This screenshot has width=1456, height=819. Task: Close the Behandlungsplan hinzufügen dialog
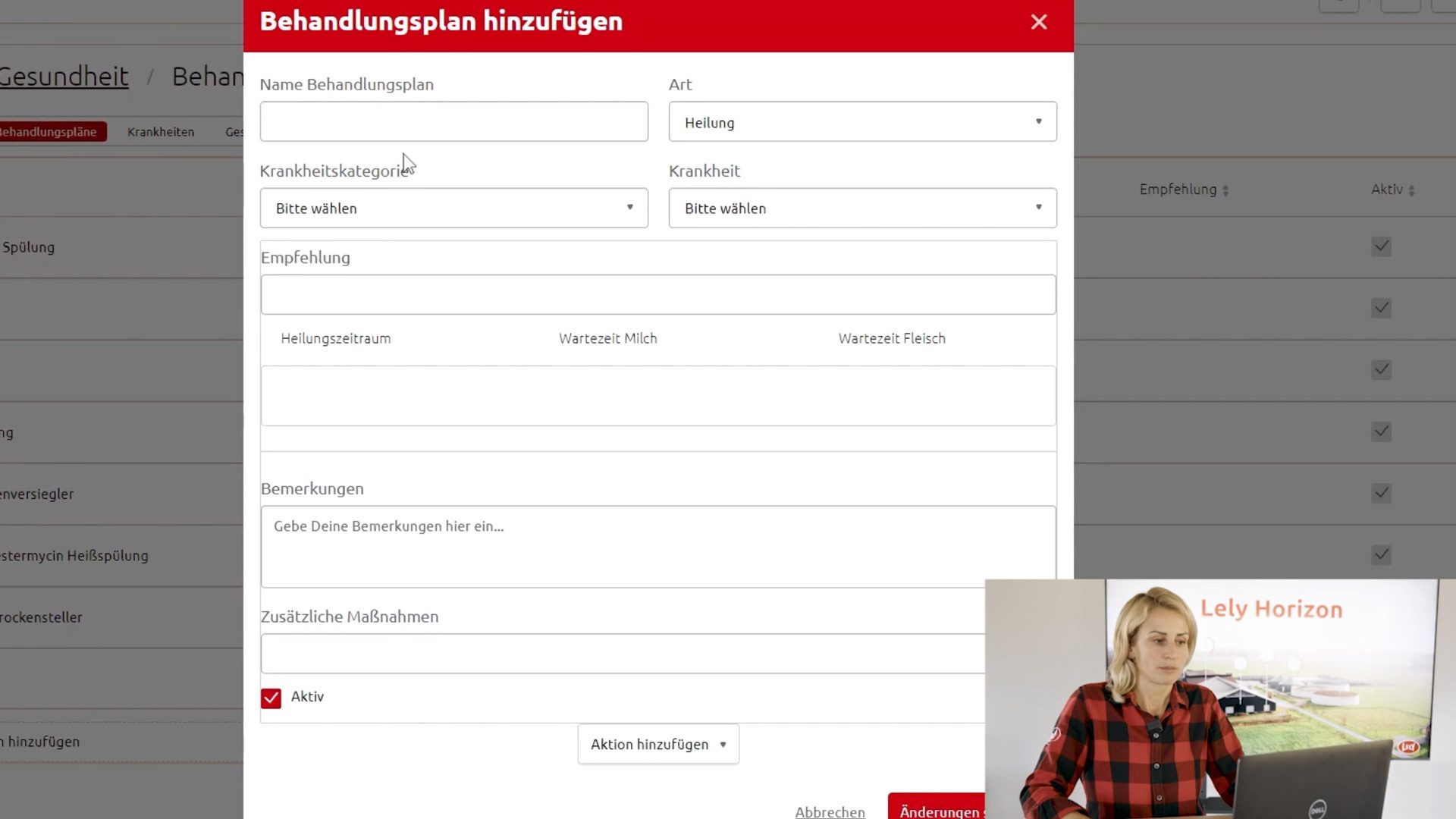tap(1038, 22)
